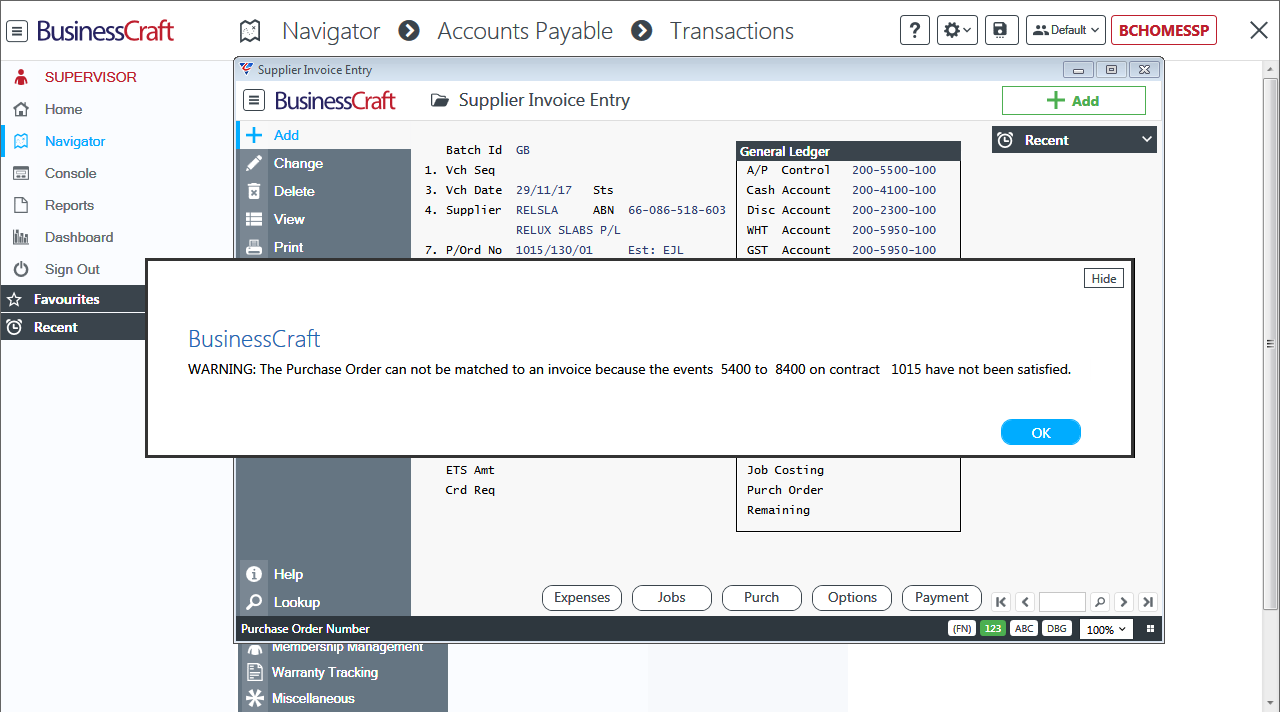Click the Purch button

(x=762, y=598)
